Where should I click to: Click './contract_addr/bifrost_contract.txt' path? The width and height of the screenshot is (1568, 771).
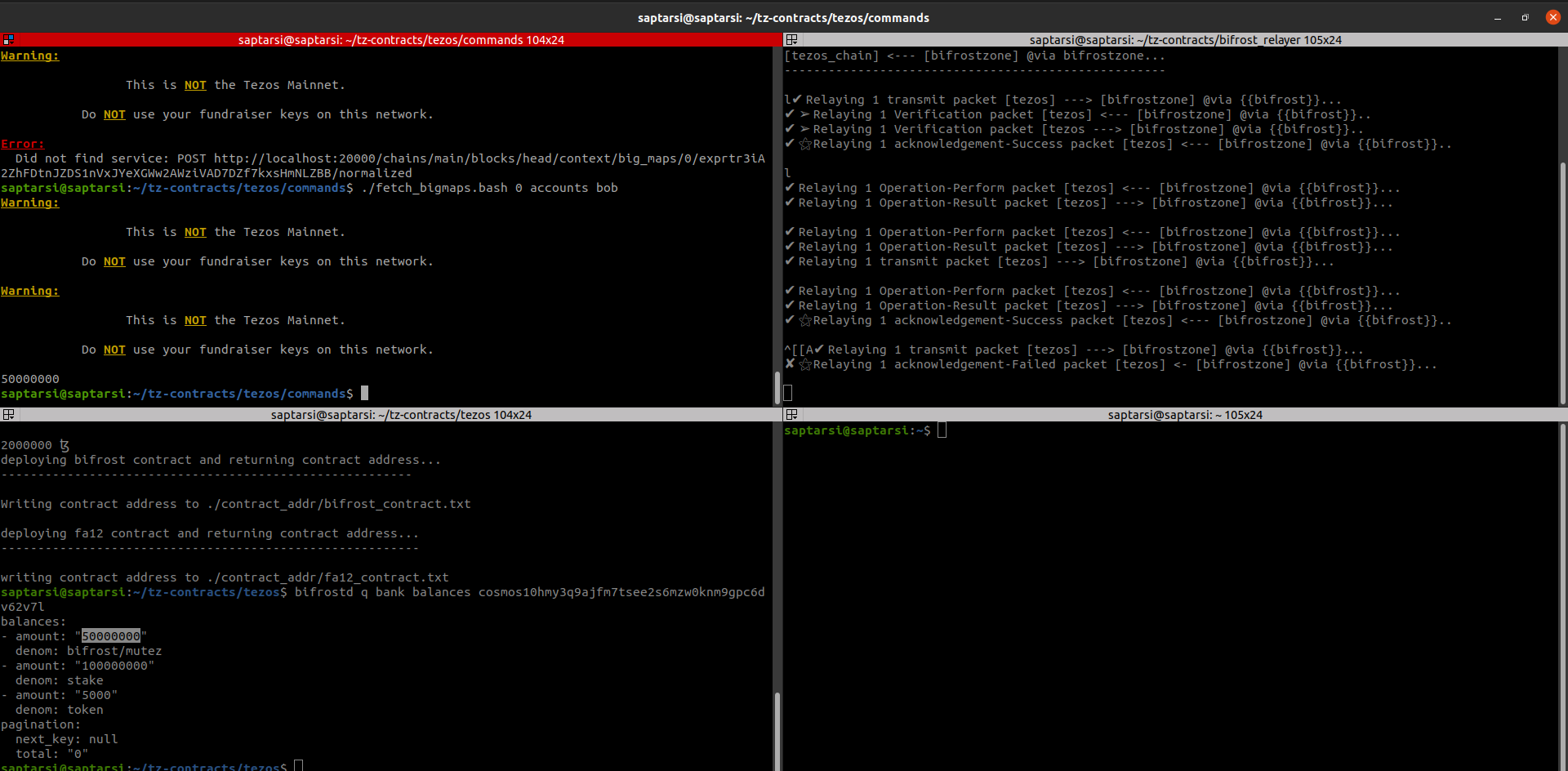[339, 504]
